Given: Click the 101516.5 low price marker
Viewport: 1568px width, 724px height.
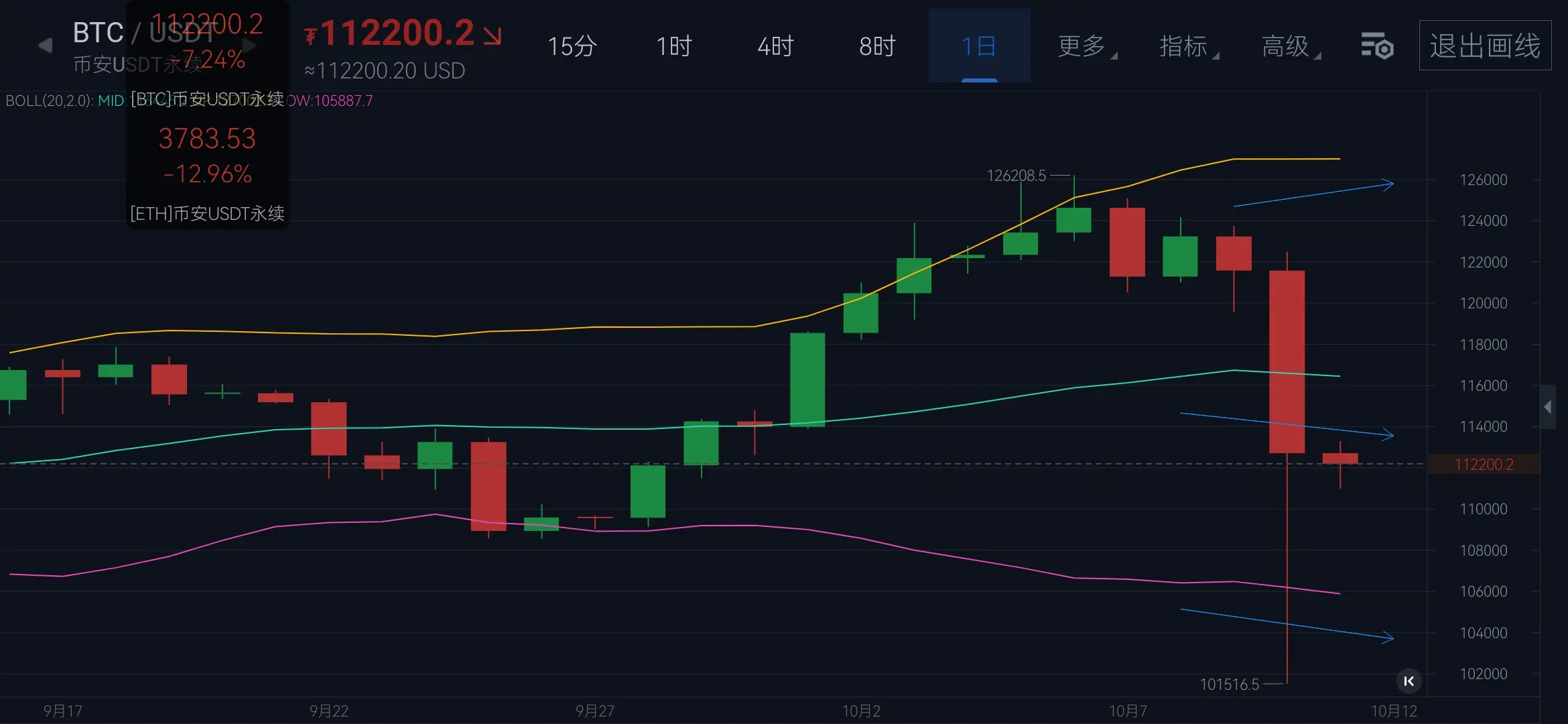Looking at the screenshot, I should click(x=1229, y=684).
